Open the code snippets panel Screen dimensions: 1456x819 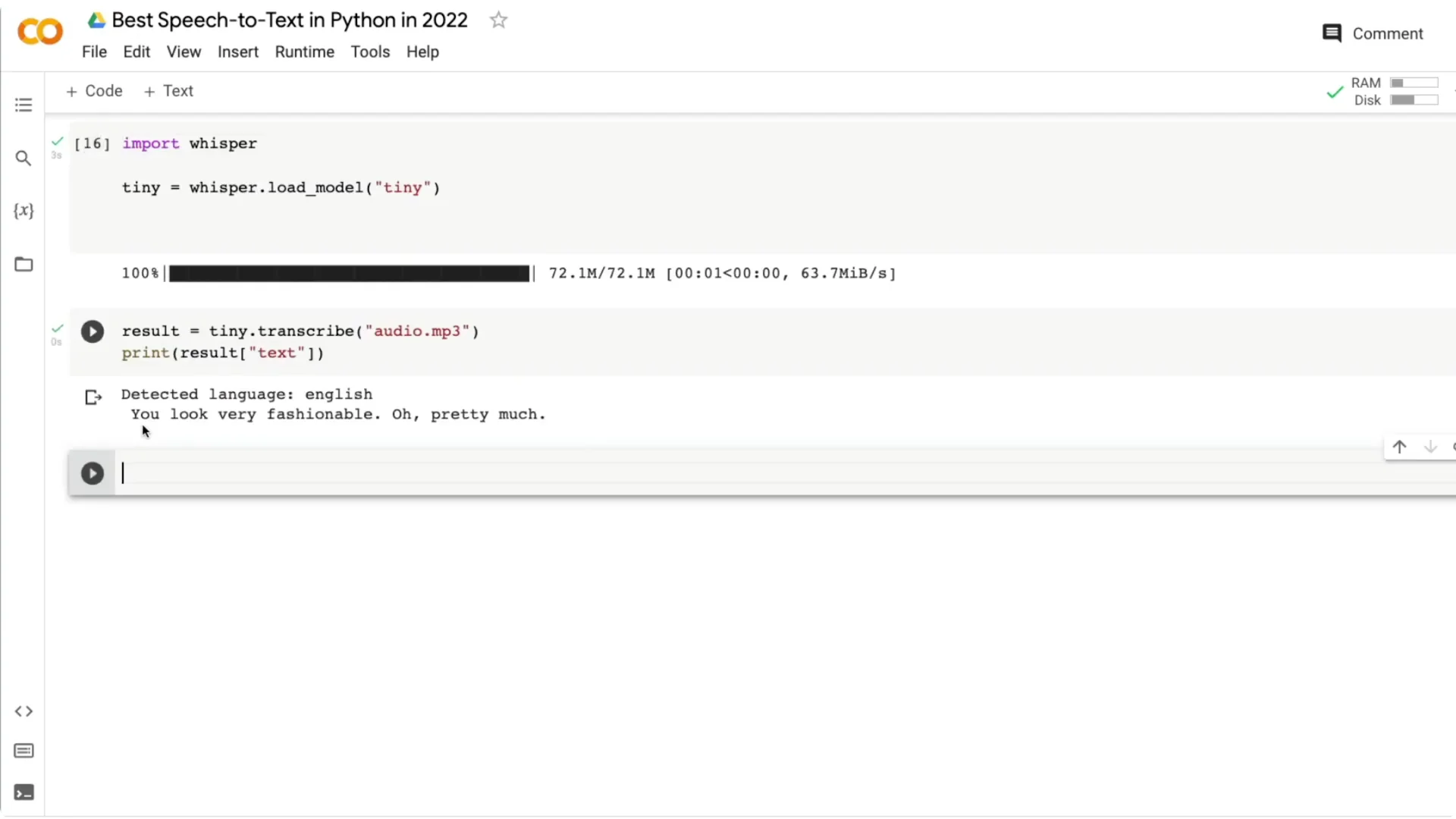24,711
